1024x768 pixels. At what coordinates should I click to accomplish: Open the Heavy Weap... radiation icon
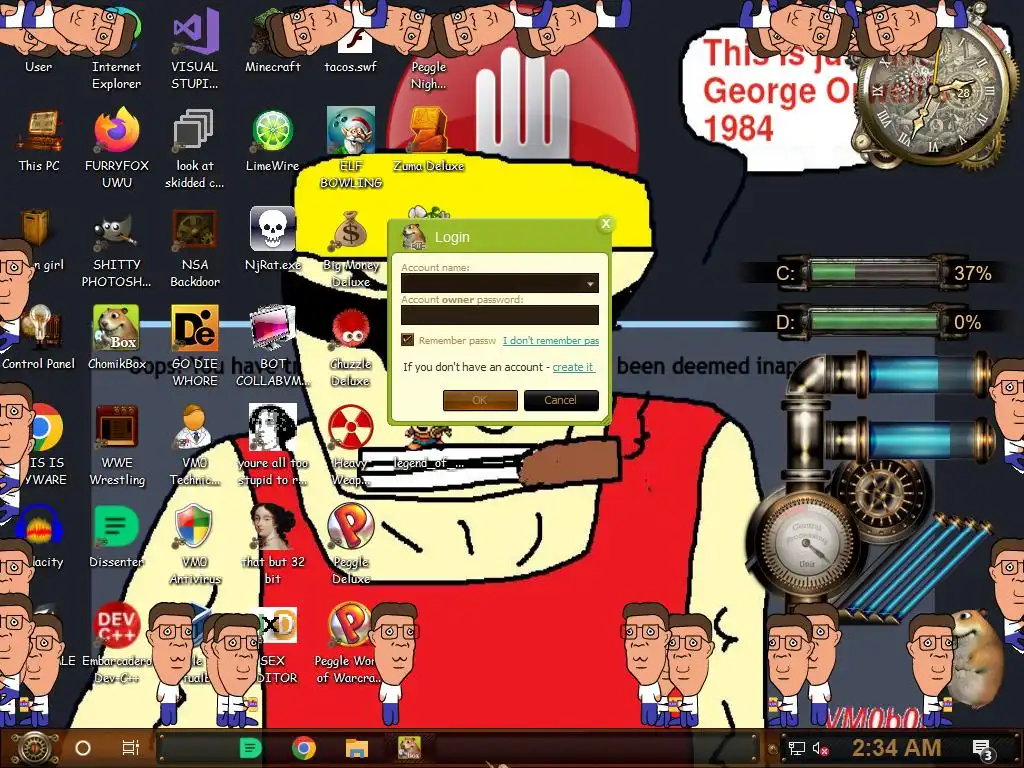[x=351, y=446]
